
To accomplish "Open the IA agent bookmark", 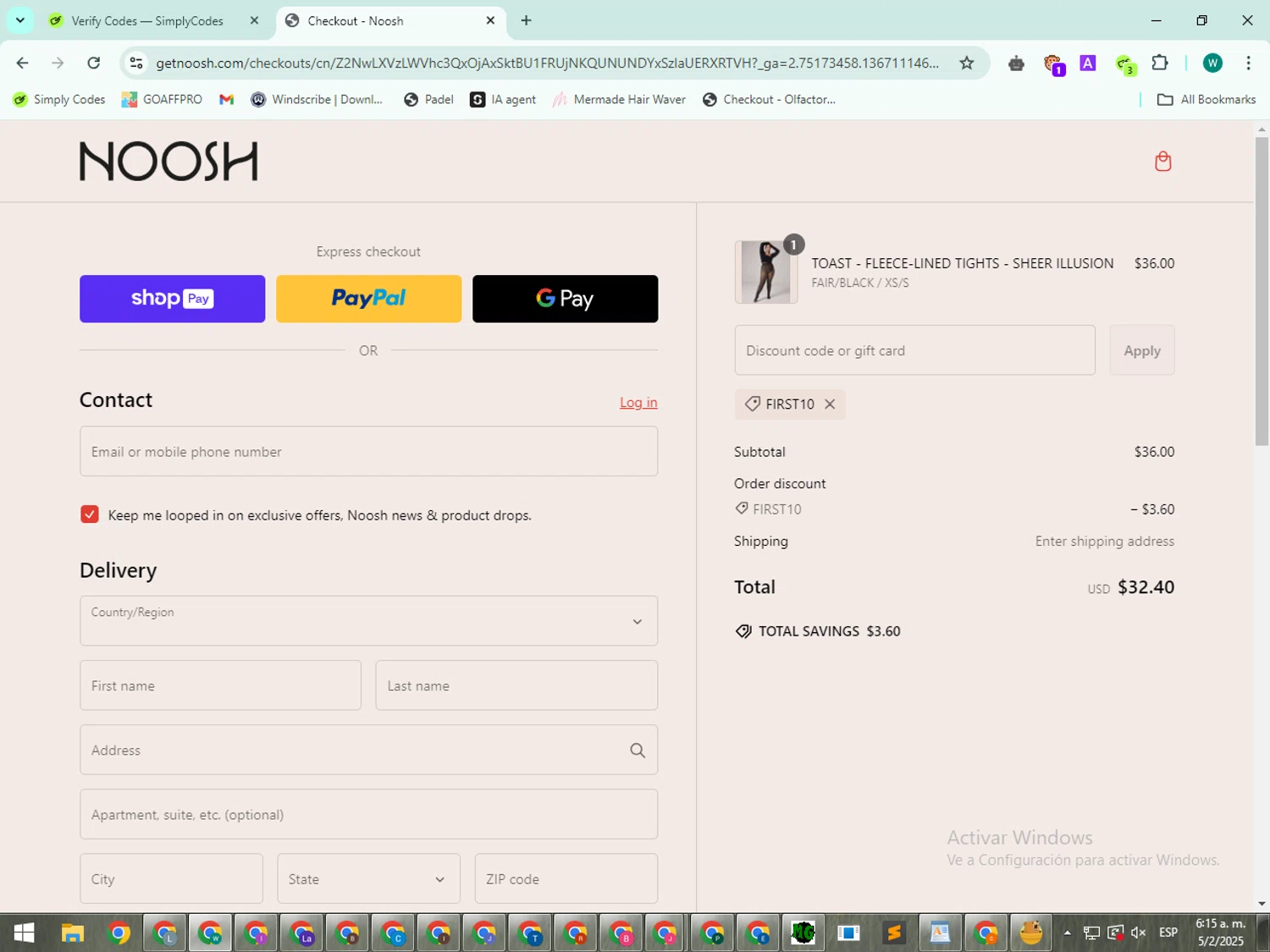I will click(x=503, y=100).
